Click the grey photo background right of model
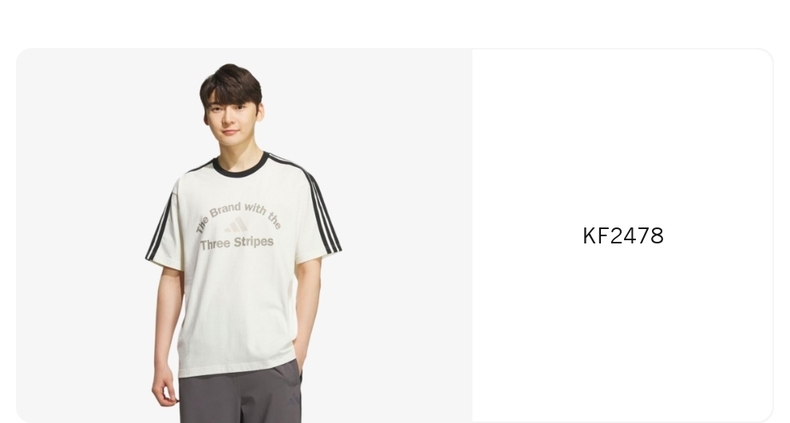This screenshot has height=423, width=790. (x=403, y=236)
